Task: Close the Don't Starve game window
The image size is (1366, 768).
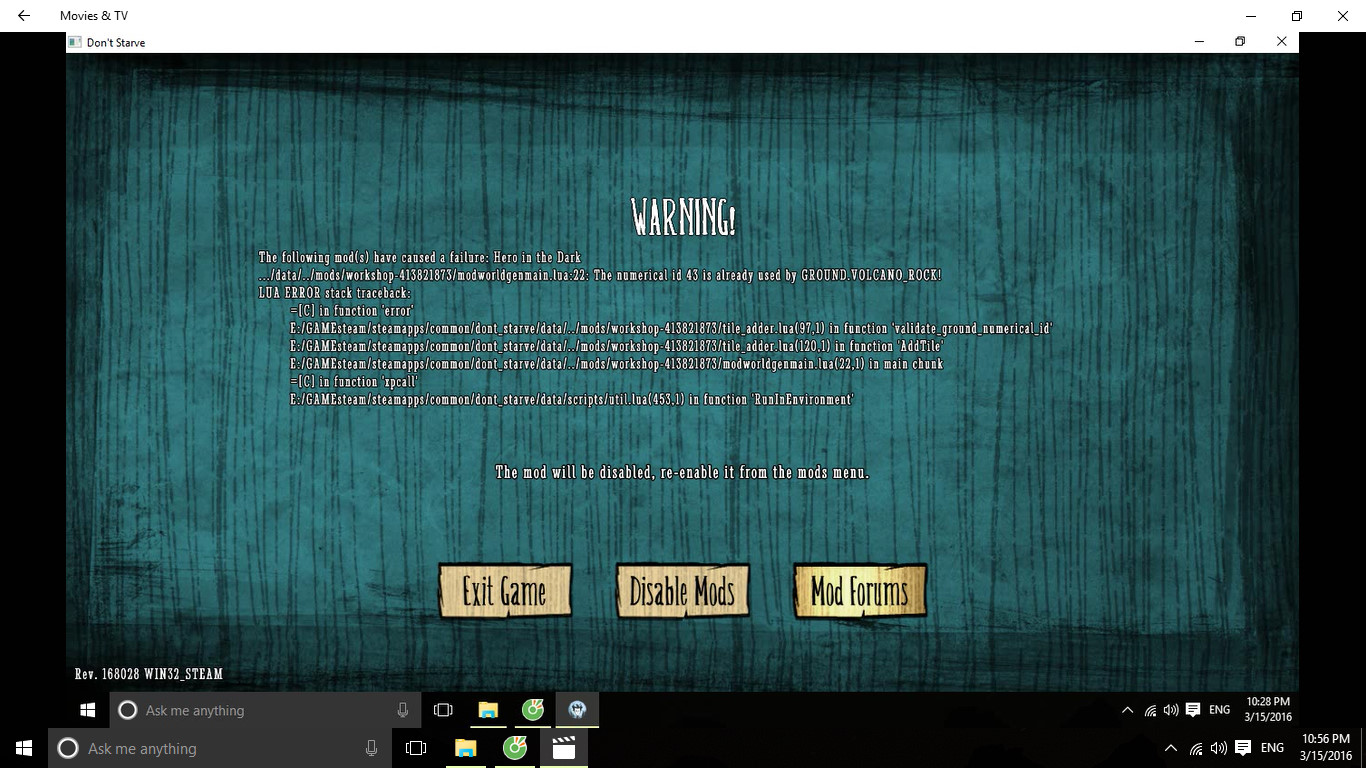Action: pyautogui.click(x=1281, y=42)
